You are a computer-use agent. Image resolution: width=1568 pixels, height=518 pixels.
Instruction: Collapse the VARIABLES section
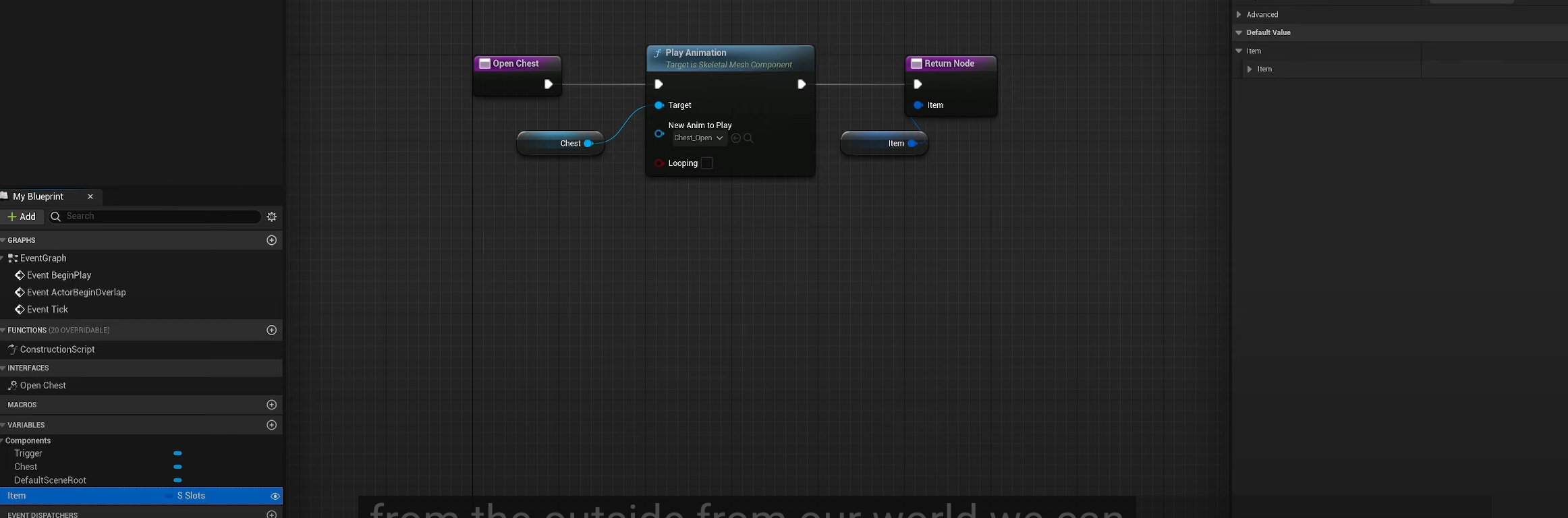coord(3,425)
